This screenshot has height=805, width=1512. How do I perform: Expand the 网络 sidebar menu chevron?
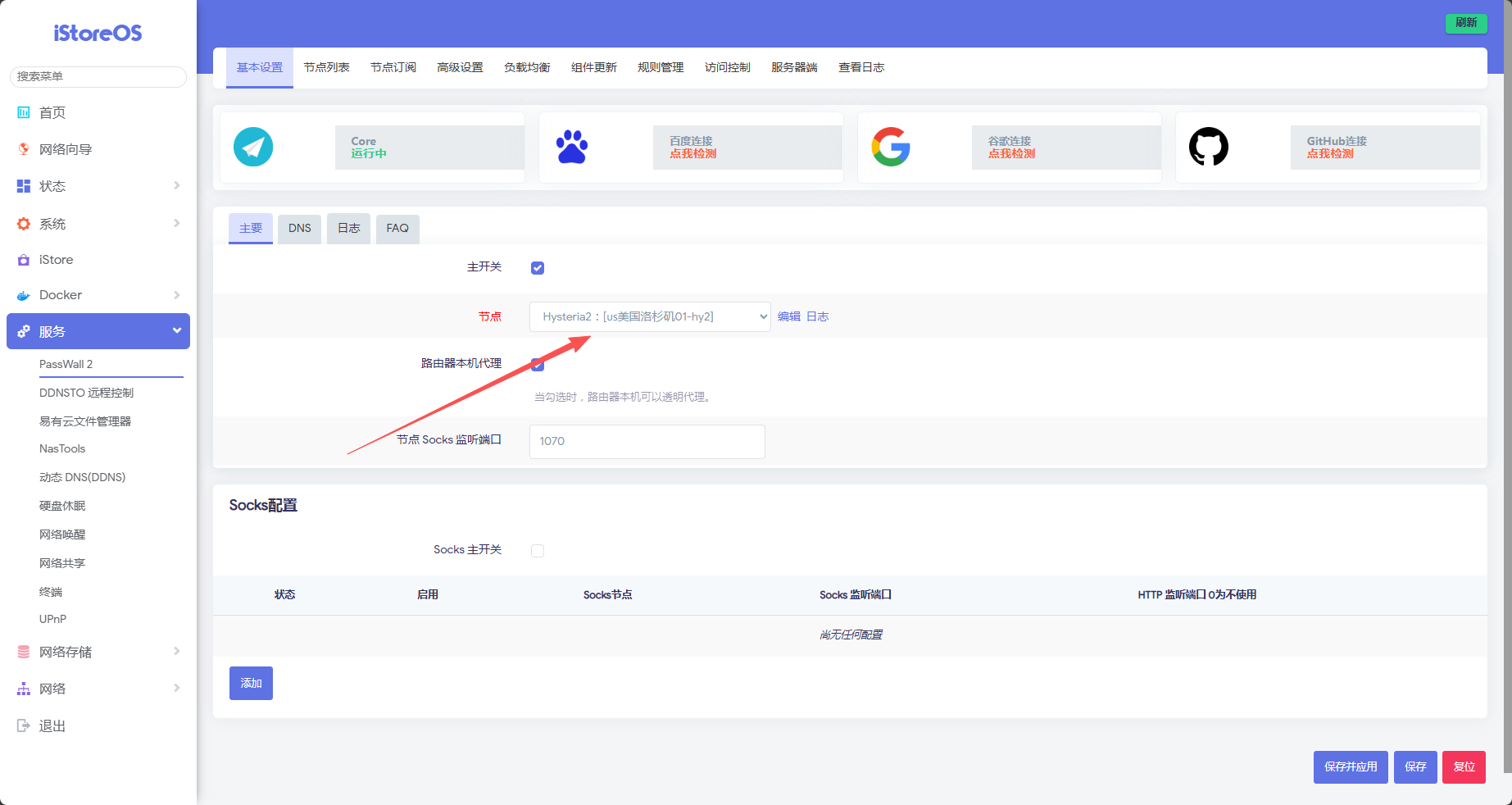[177, 688]
